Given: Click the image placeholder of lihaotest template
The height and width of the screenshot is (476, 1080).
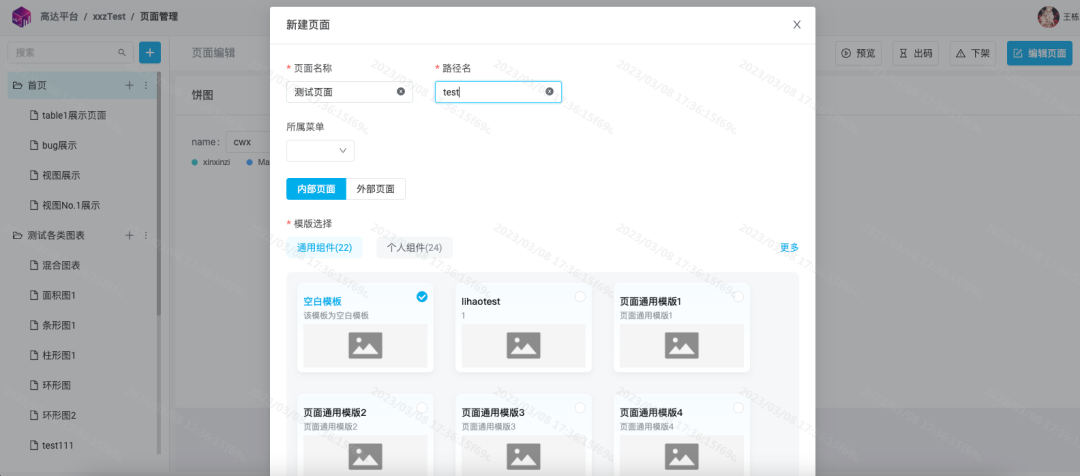Looking at the screenshot, I should click(x=523, y=345).
